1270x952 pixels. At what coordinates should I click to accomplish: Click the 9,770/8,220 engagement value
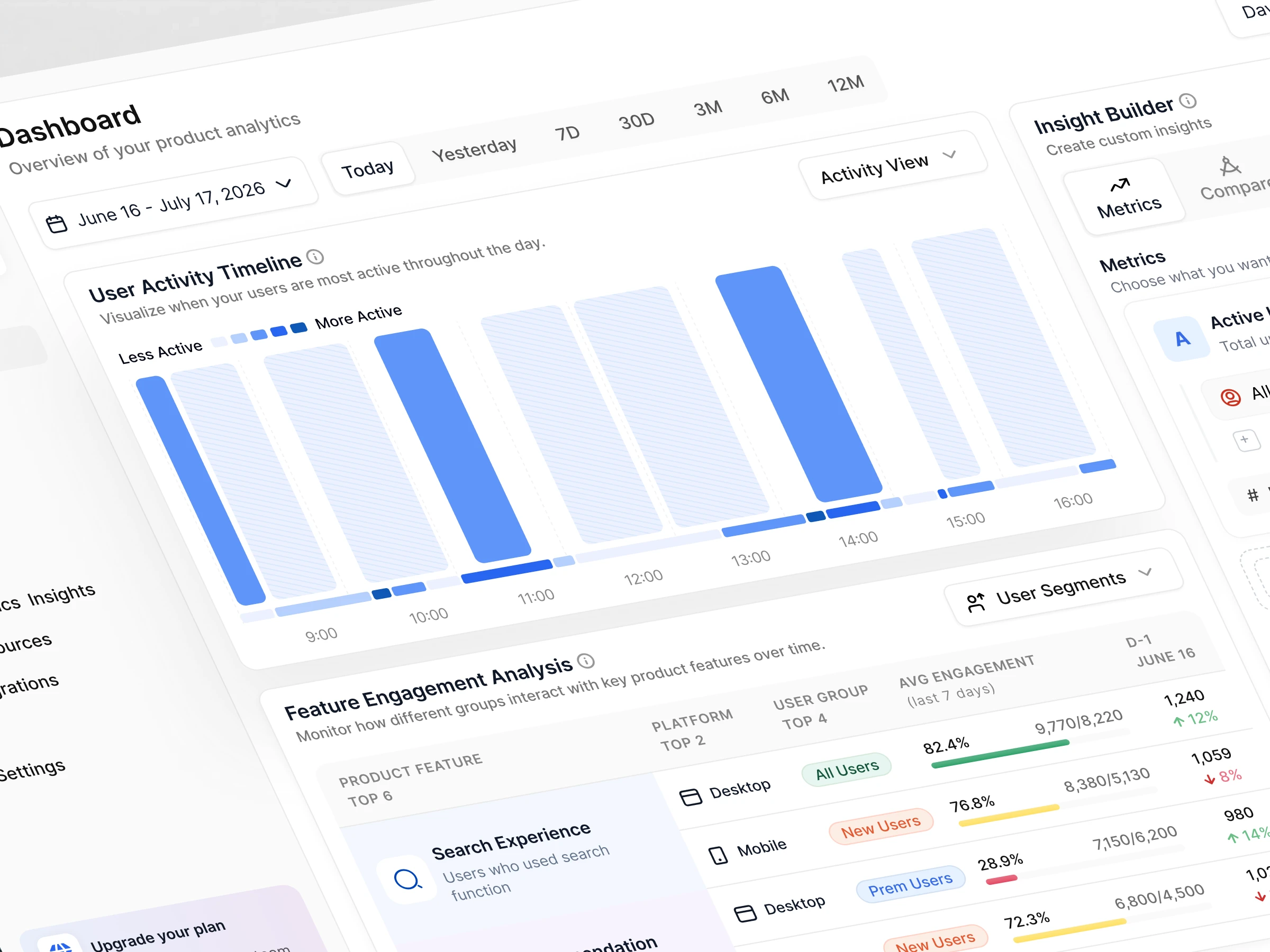(x=1078, y=721)
